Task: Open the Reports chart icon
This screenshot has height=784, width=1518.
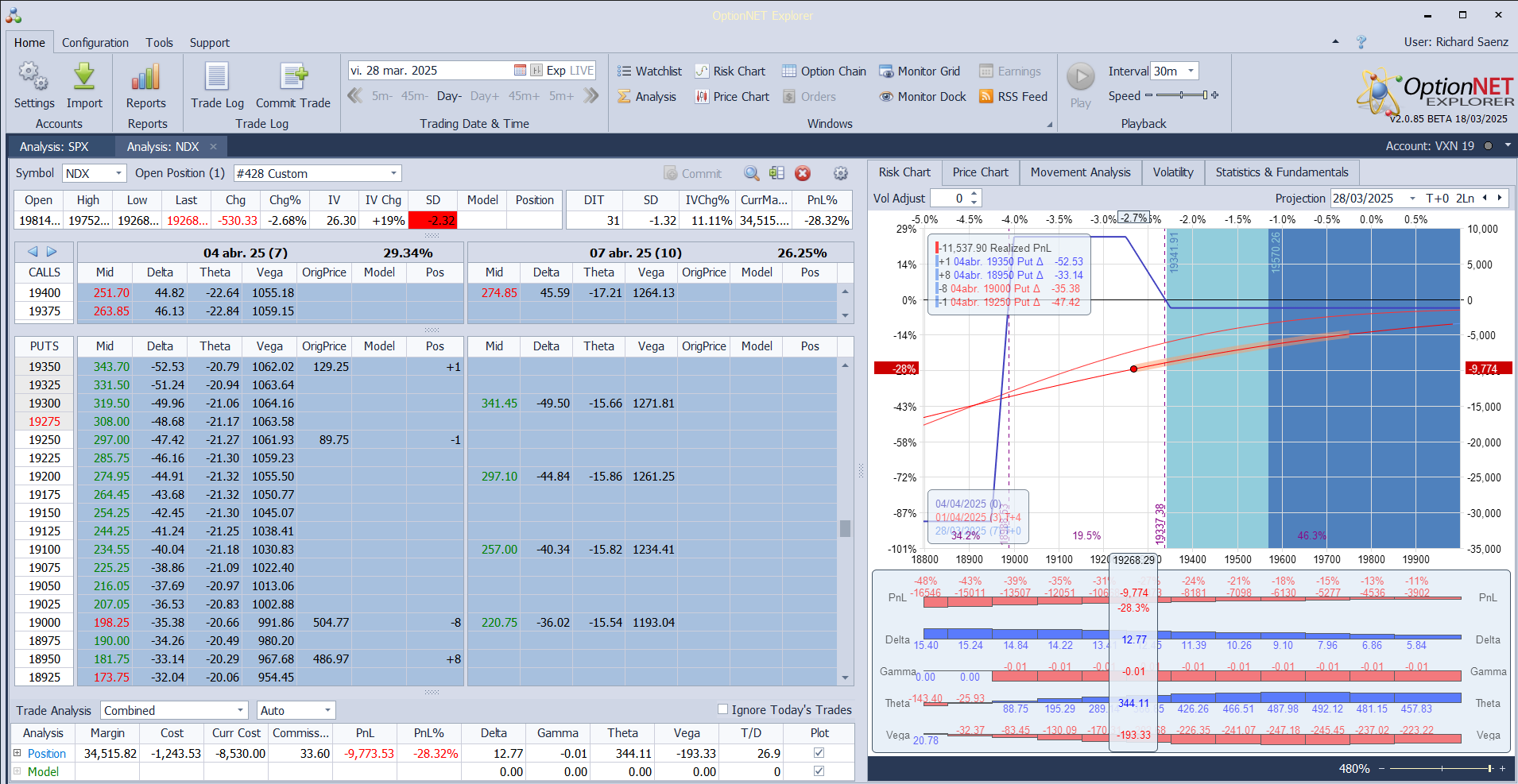Action: [x=146, y=86]
